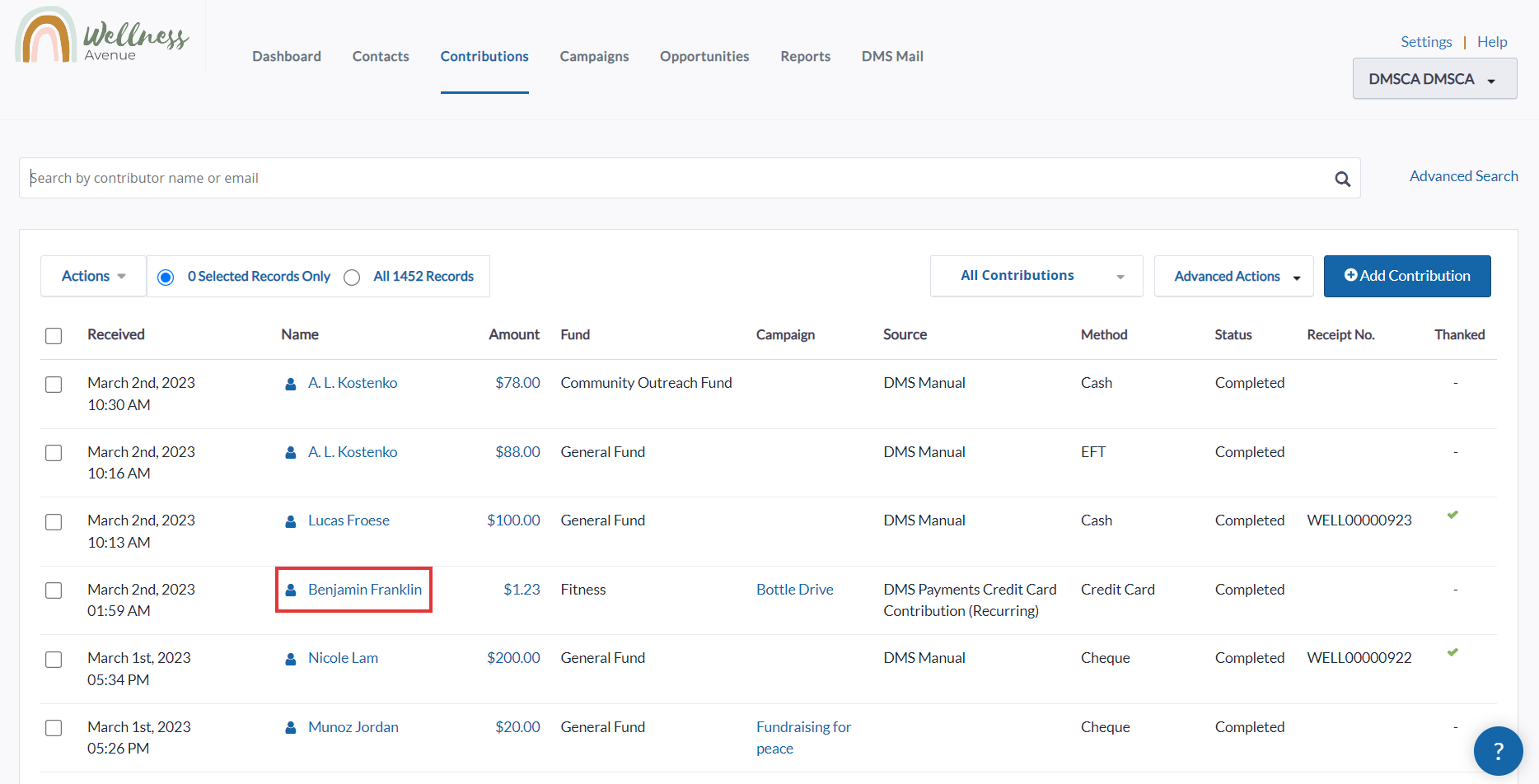Open the DMS Mail tab
This screenshot has width=1539, height=784.
[x=892, y=56]
